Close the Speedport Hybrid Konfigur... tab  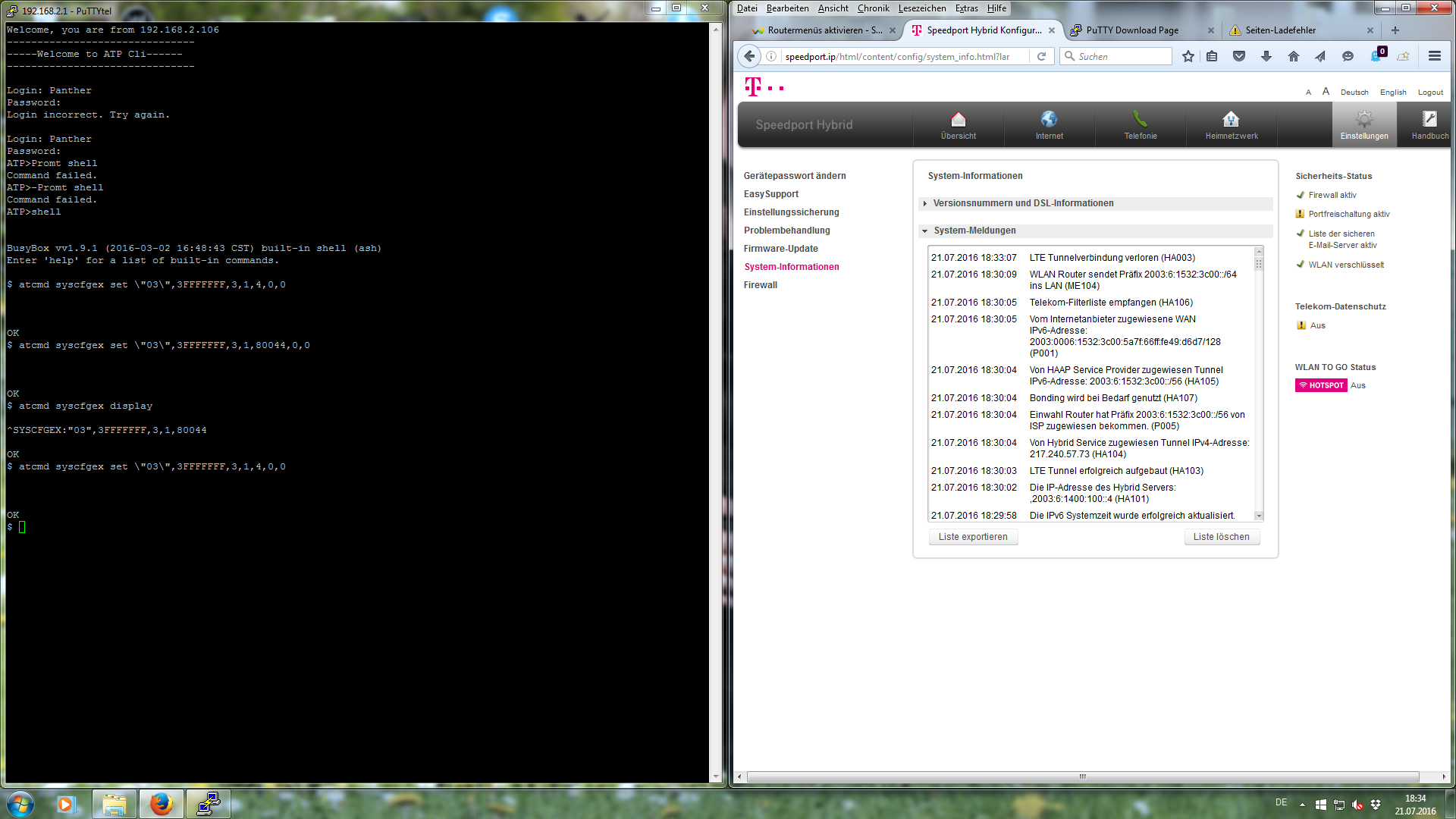1051,30
